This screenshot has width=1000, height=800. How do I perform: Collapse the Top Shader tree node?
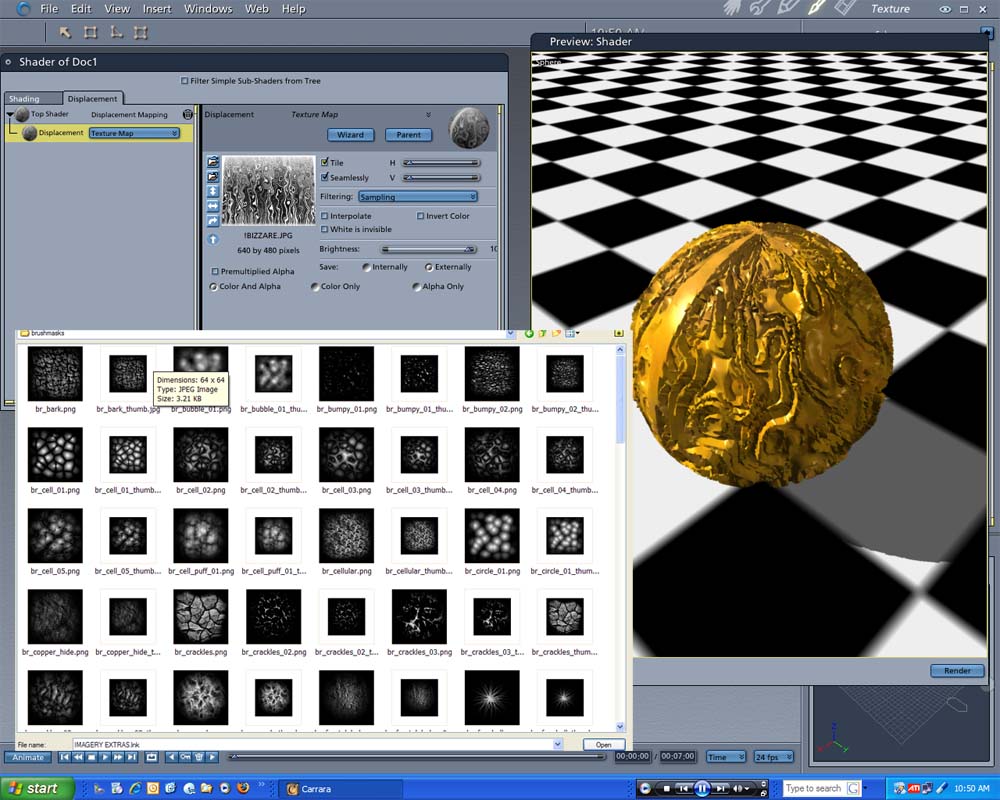point(10,115)
